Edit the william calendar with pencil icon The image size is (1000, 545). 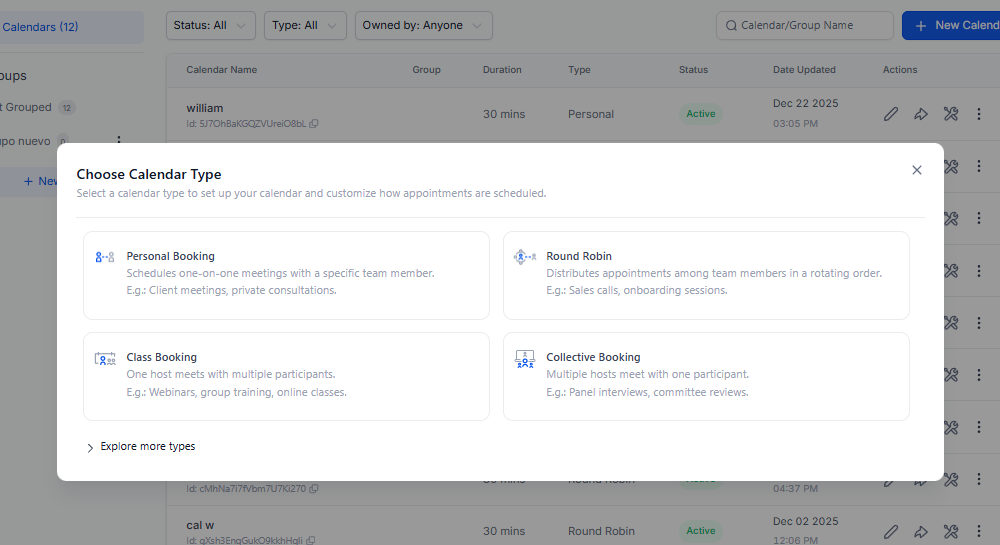click(x=891, y=114)
